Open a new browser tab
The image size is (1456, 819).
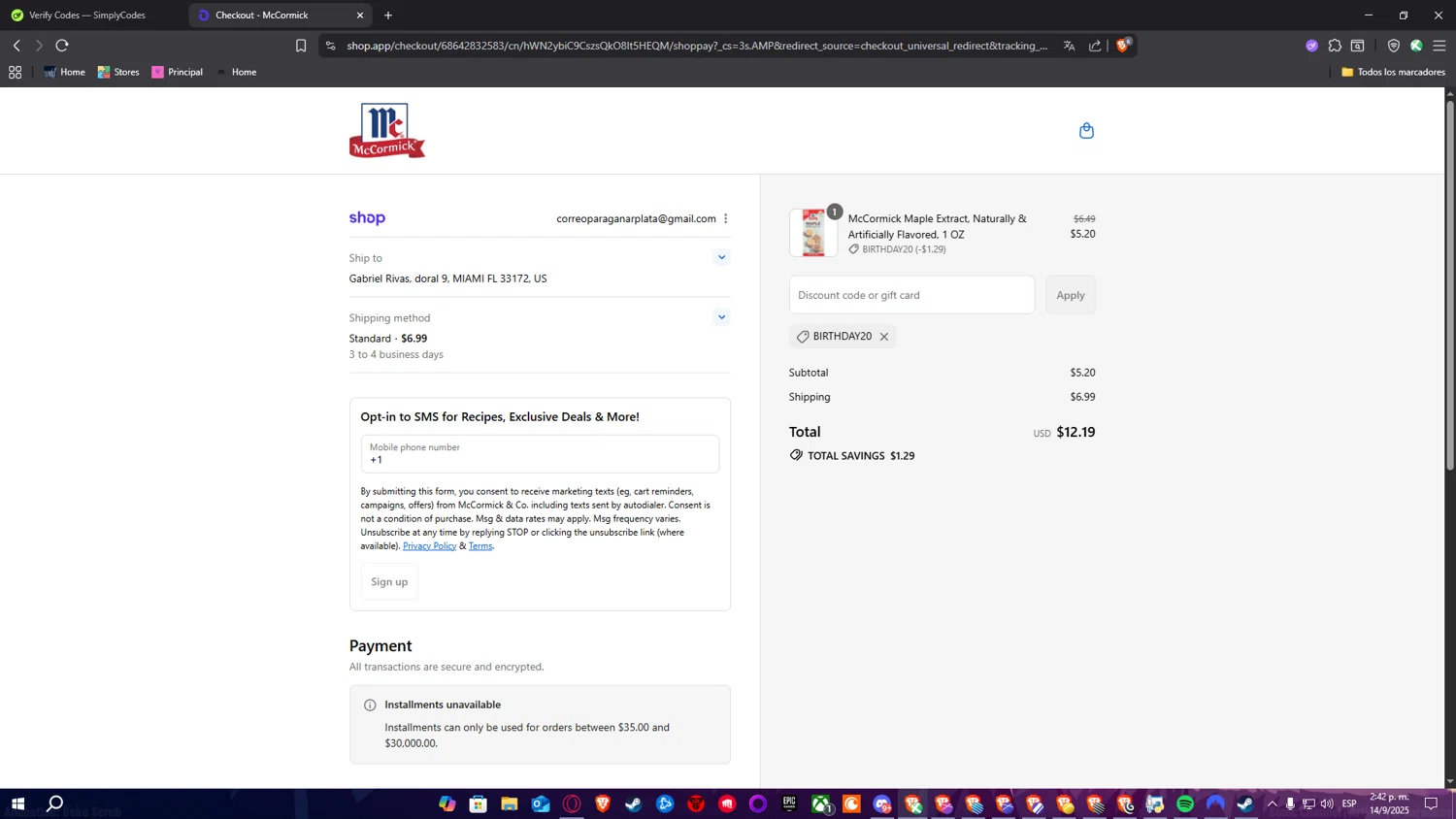tap(388, 16)
